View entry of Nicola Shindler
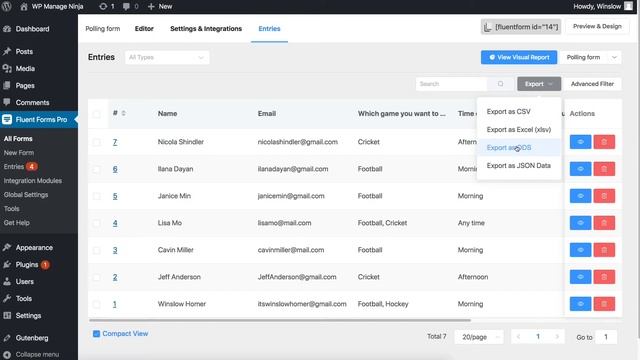Screen dimensions: 640x360 click(580, 142)
